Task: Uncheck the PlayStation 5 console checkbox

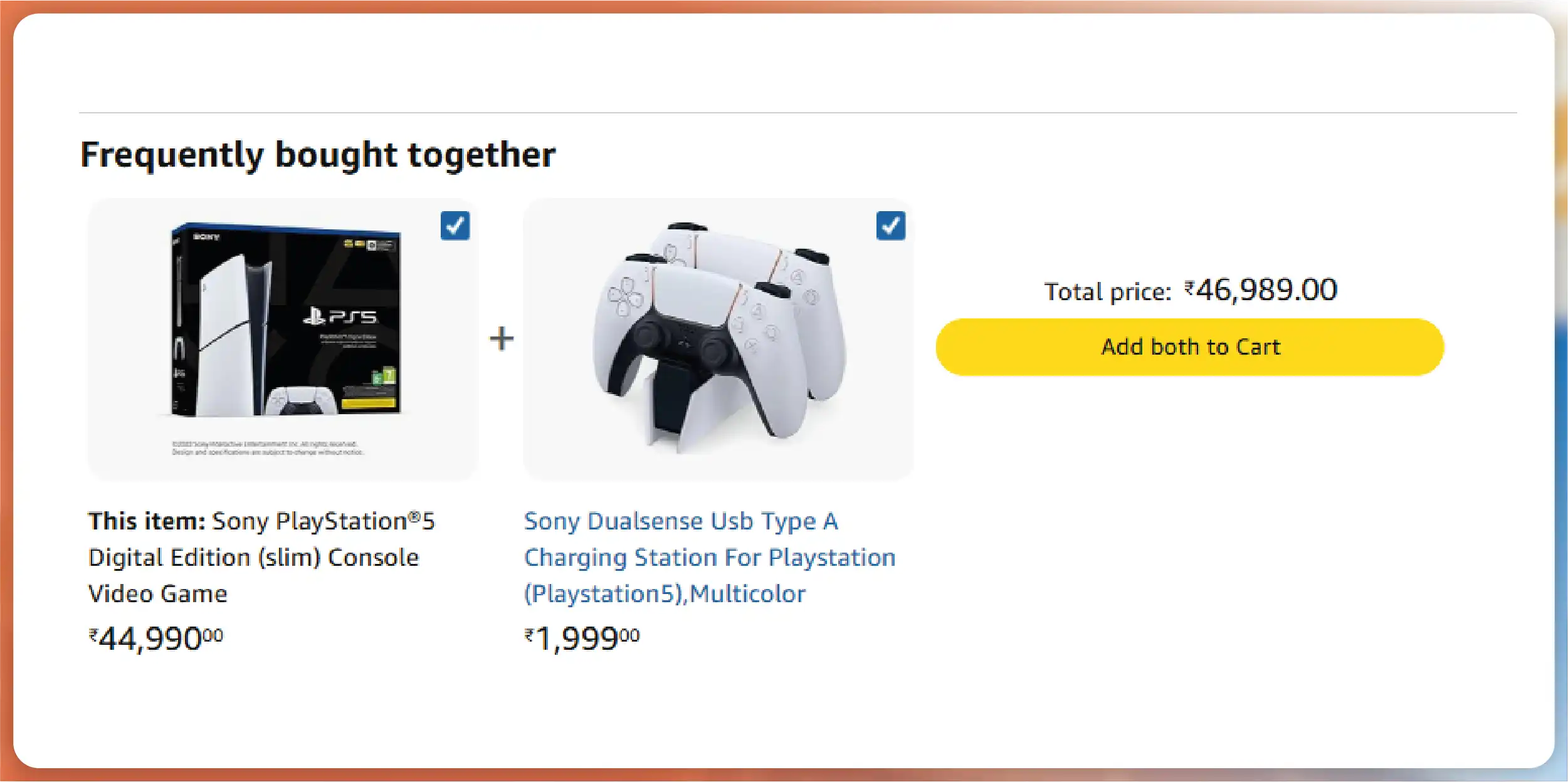Action: pos(455,226)
